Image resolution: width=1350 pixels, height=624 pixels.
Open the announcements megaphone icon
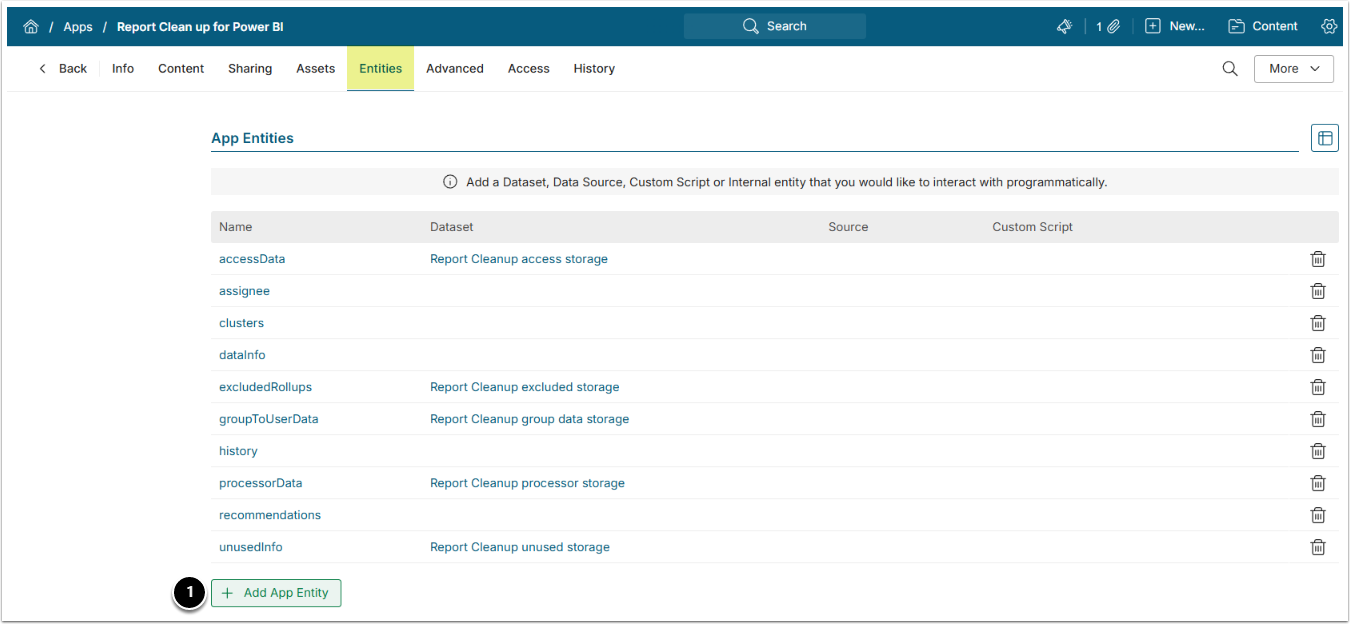[1064, 27]
